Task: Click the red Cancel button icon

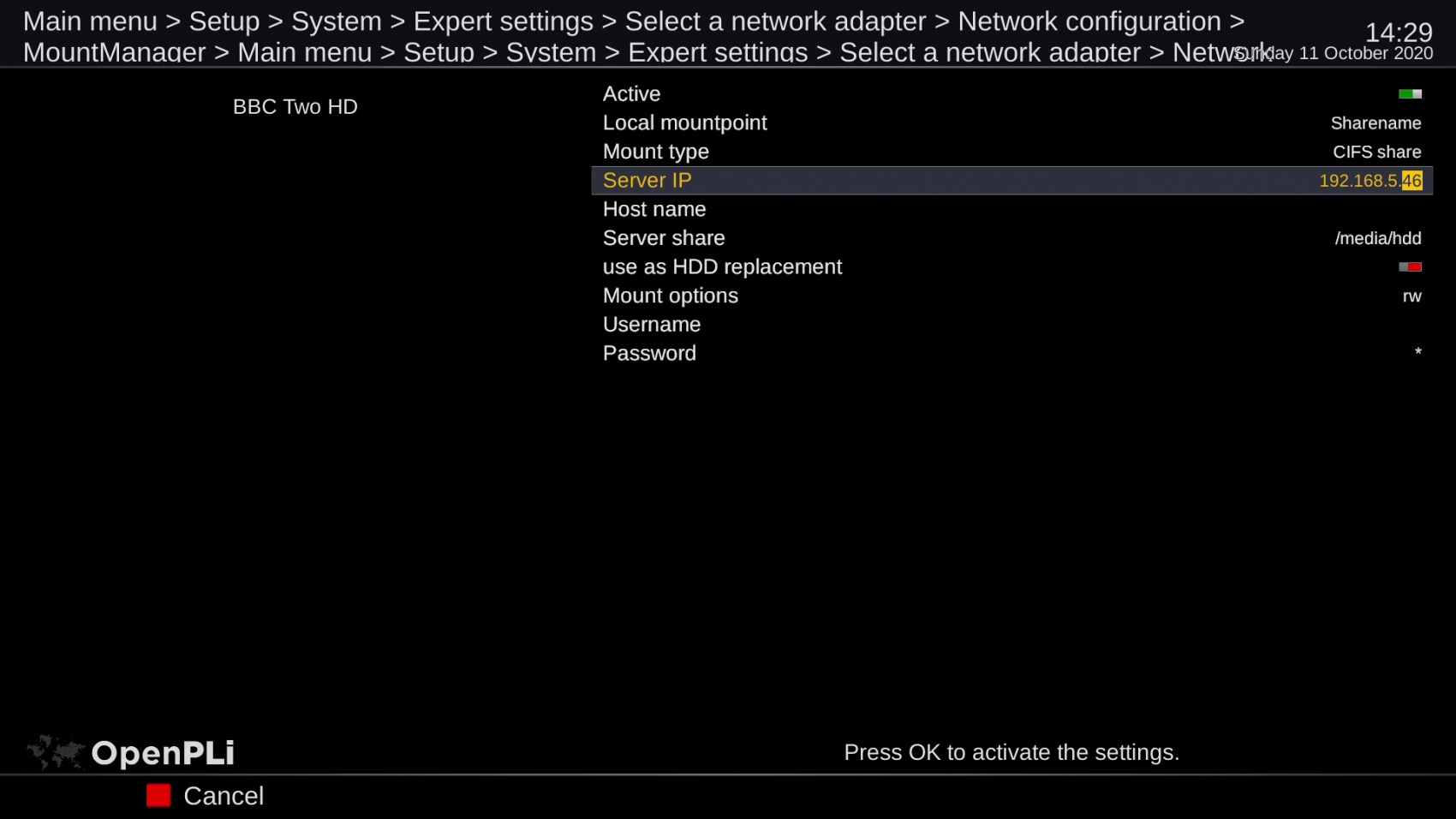Action: [158, 796]
